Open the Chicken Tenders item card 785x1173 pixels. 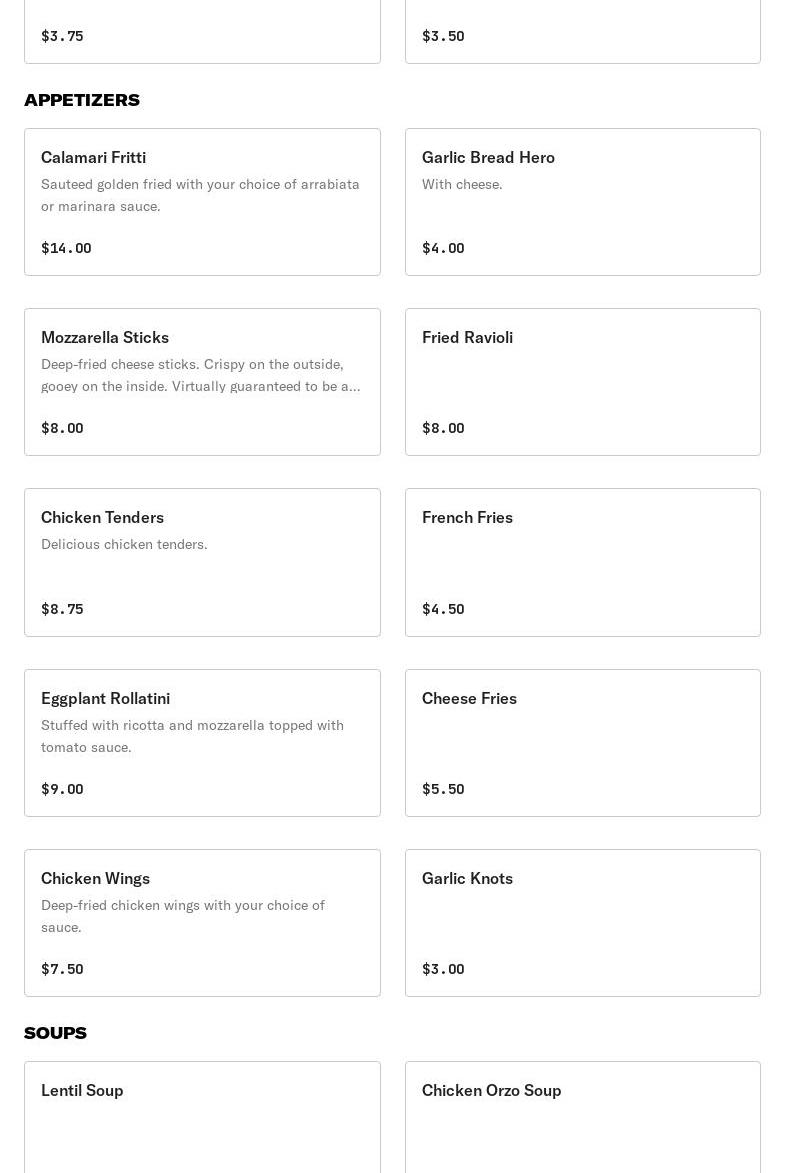[x=202, y=562]
